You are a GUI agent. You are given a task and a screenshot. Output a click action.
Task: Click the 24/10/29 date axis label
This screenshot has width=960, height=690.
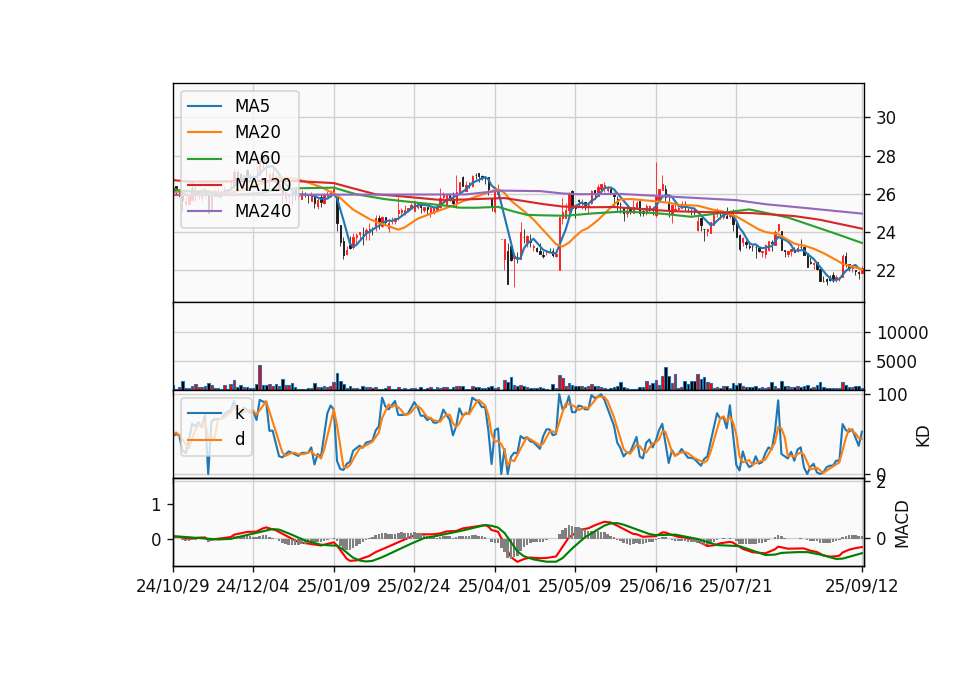coord(173,586)
